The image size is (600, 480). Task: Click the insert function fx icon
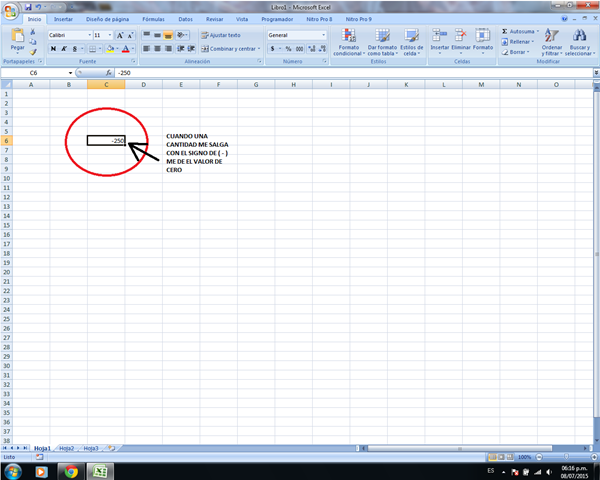(109, 73)
